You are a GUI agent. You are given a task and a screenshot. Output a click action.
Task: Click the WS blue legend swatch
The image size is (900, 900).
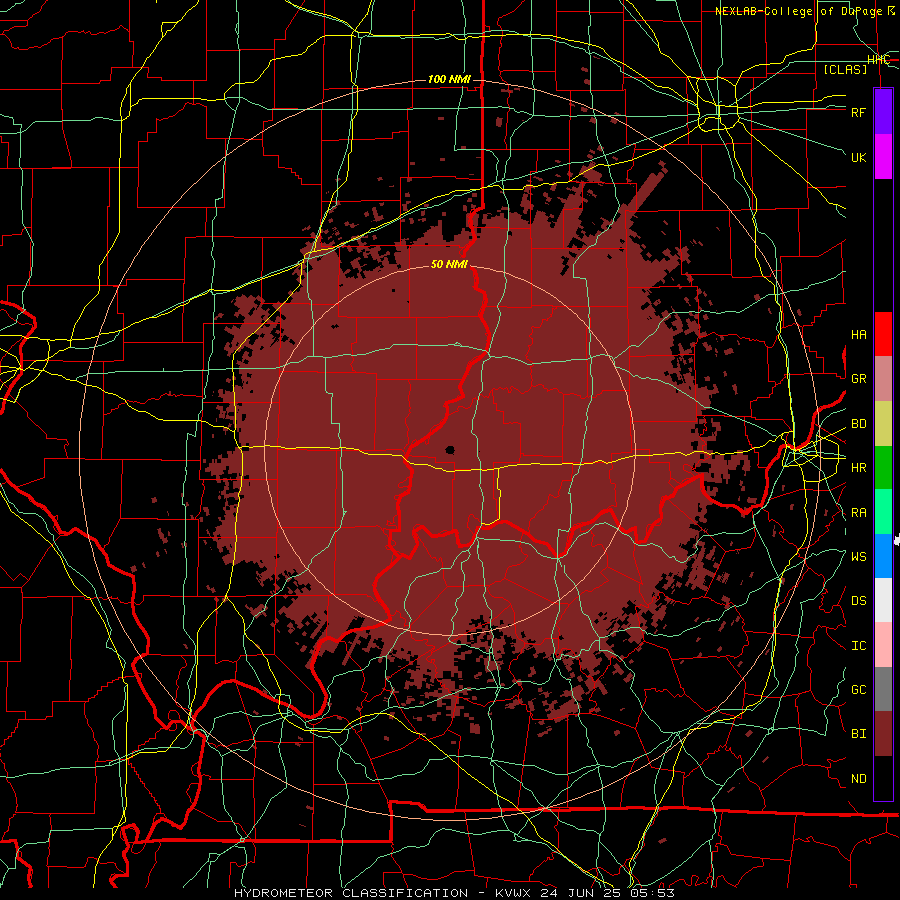coord(883,556)
